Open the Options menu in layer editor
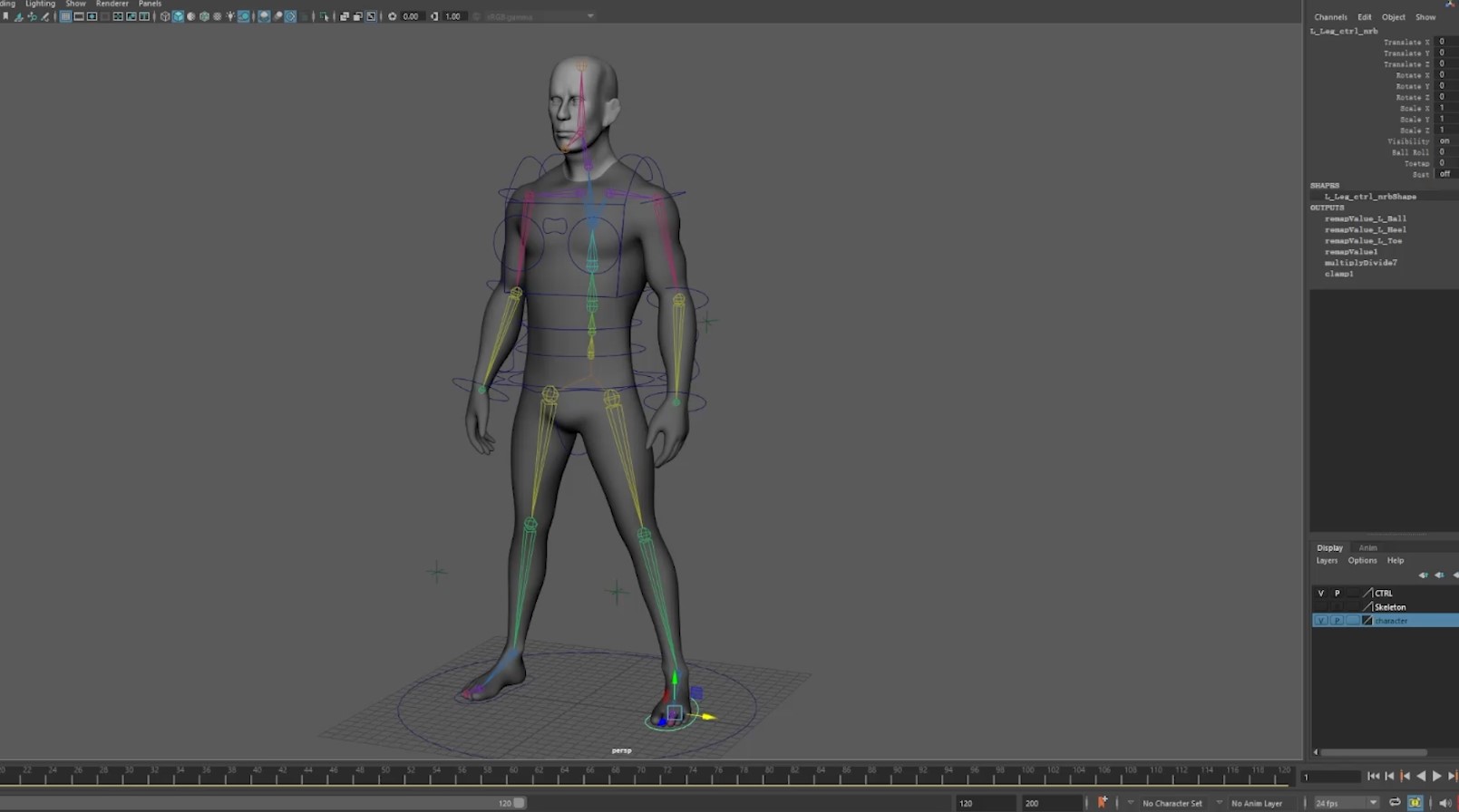The width and height of the screenshot is (1459, 812). (x=1362, y=560)
